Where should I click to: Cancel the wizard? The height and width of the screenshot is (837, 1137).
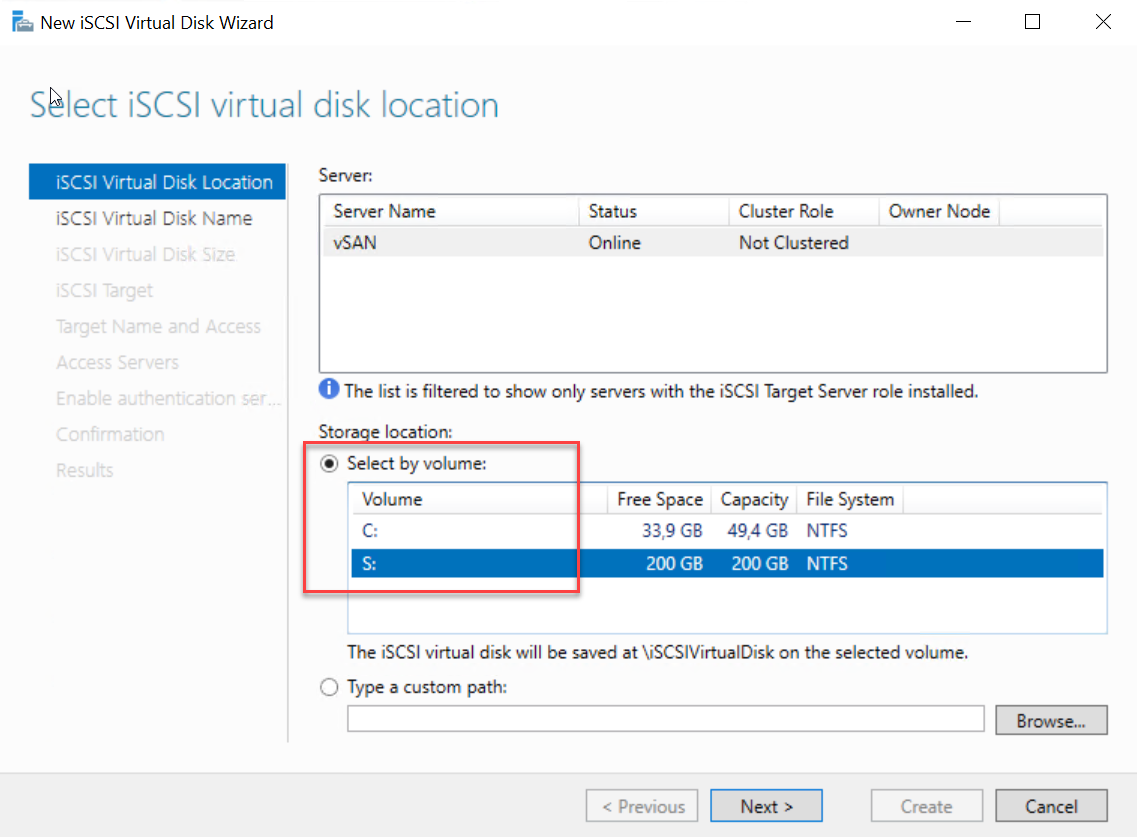(1051, 806)
